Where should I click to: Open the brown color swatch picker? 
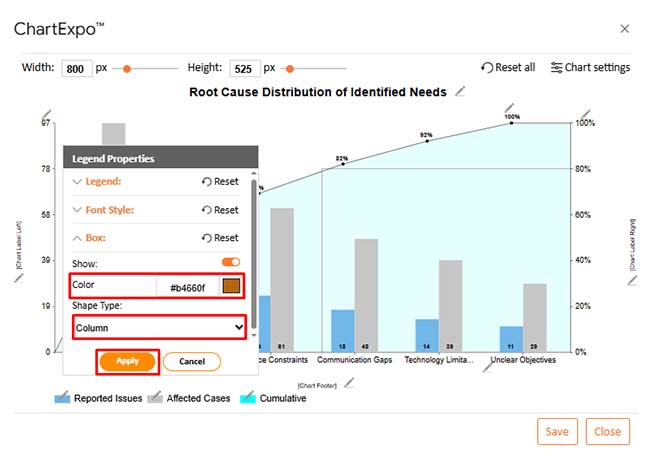pyautogui.click(x=231, y=287)
